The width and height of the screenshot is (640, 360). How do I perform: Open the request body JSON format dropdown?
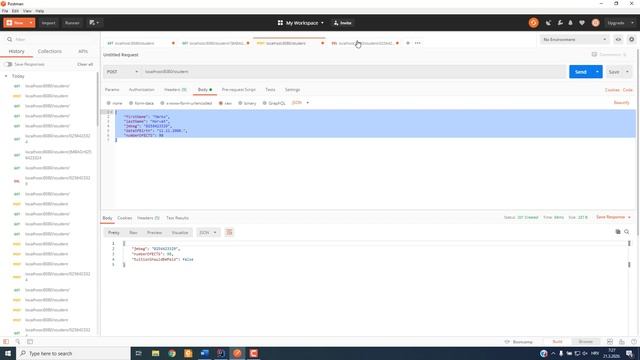coord(300,103)
